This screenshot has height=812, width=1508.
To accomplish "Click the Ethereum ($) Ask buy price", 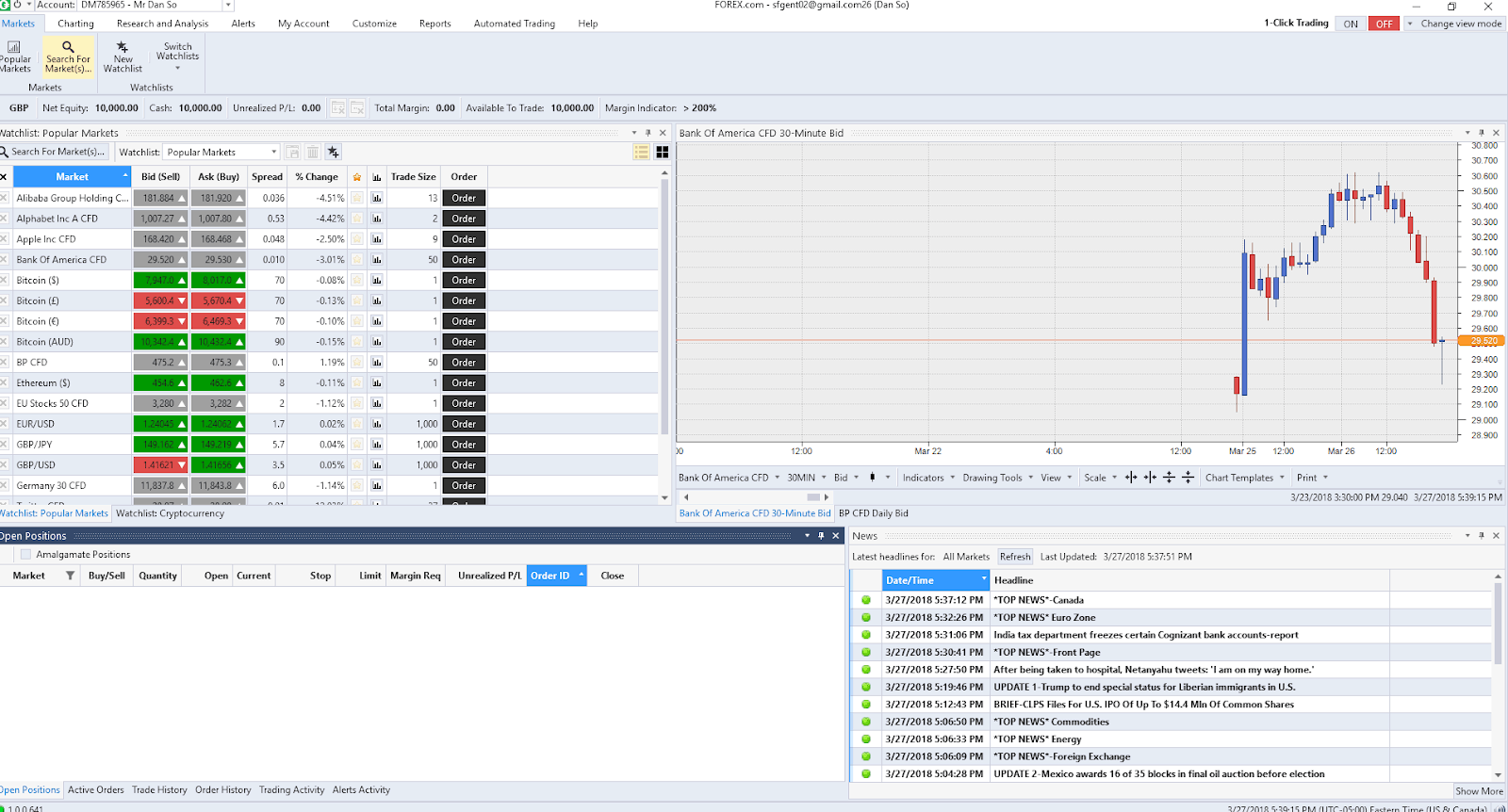I will 218,382.
